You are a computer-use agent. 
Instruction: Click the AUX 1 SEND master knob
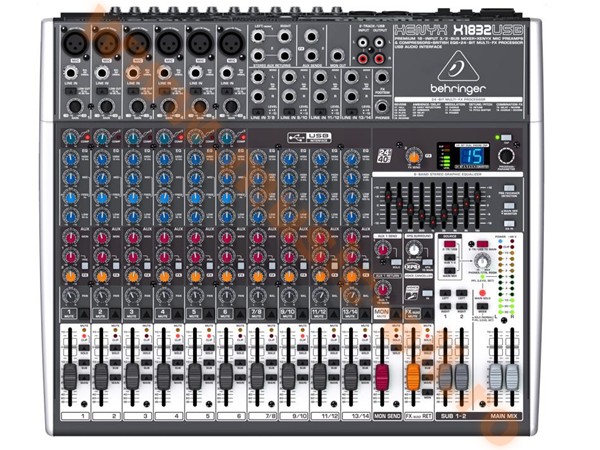pos(383,249)
